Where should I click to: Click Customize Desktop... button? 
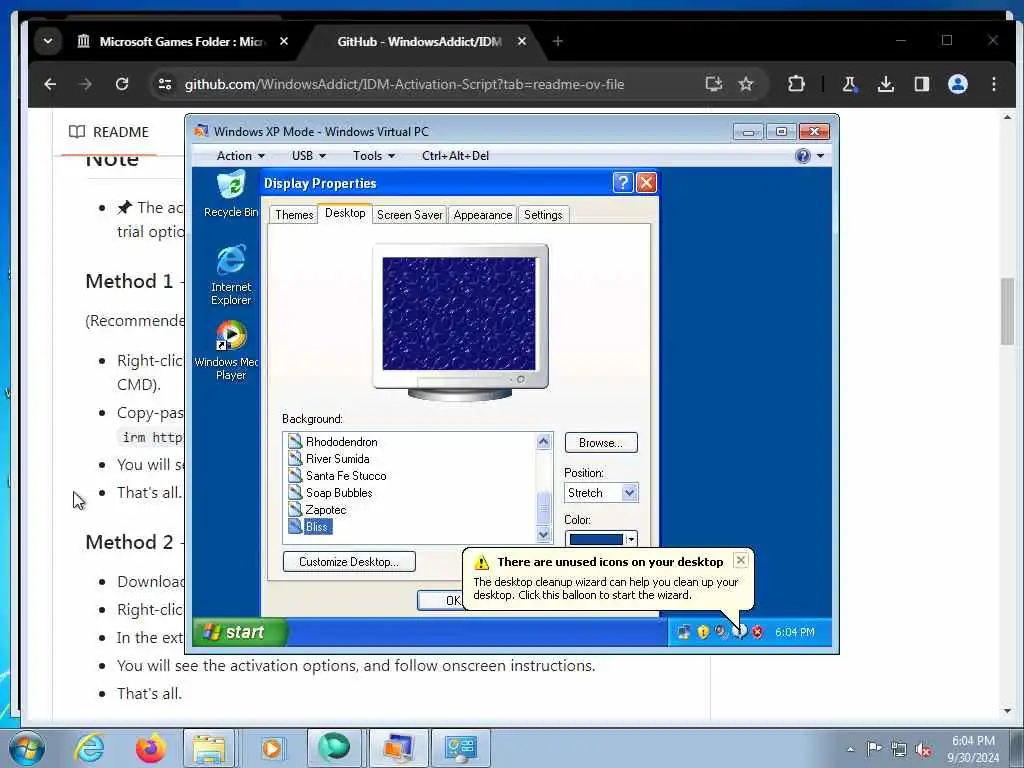pyautogui.click(x=349, y=562)
